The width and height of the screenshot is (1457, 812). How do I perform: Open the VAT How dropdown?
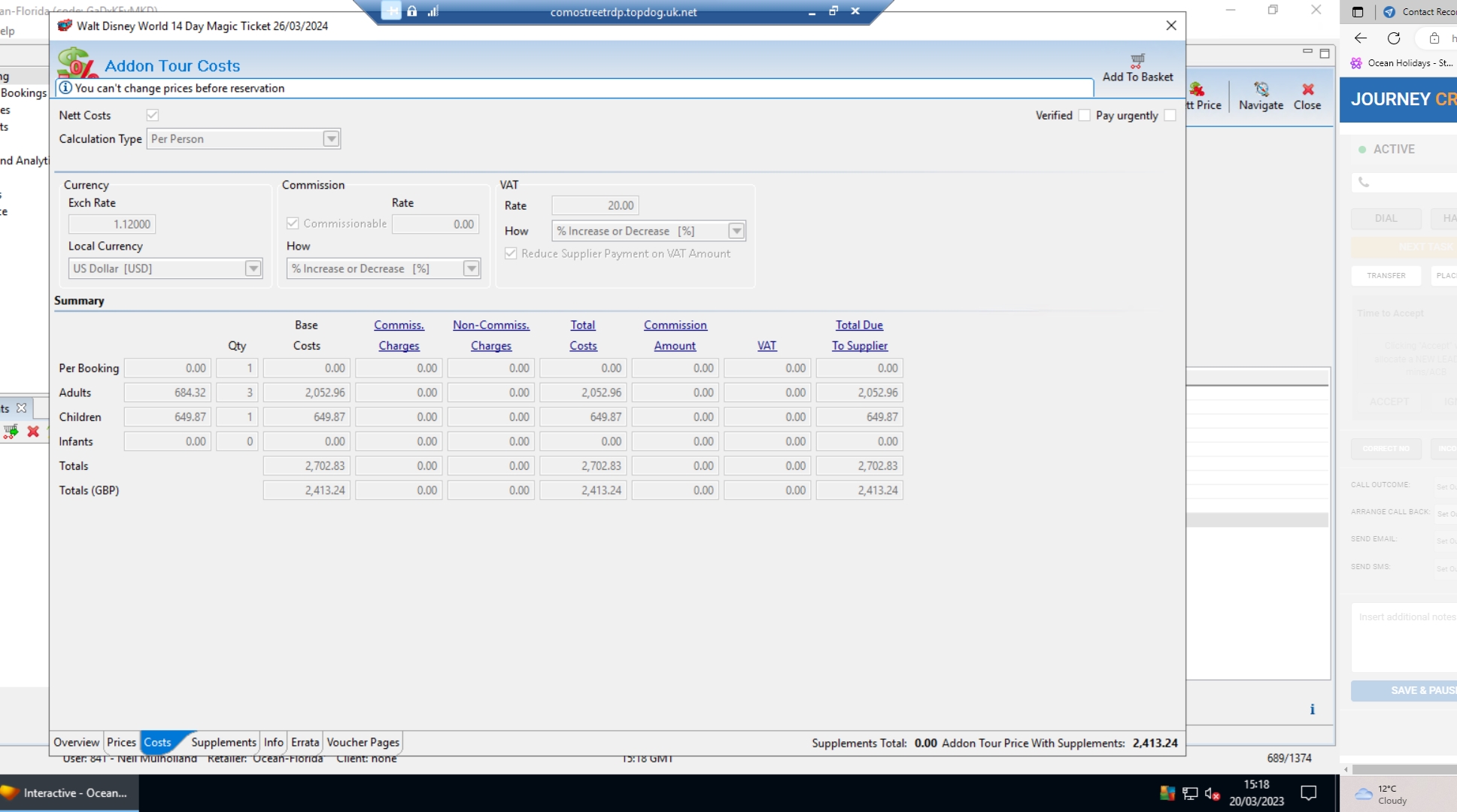pyautogui.click(x=736, y=231)
